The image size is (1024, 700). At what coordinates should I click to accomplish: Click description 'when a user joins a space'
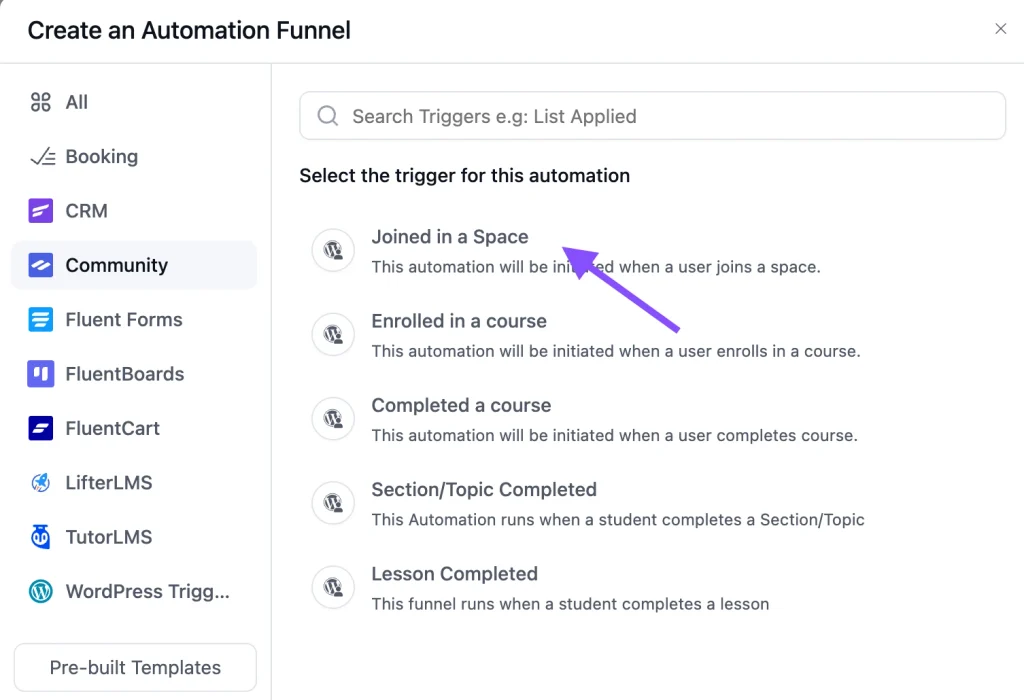click(x=718, y=267)
